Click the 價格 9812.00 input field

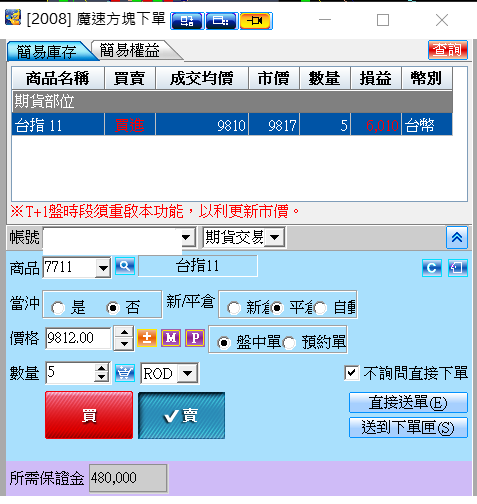coord(78,338)
